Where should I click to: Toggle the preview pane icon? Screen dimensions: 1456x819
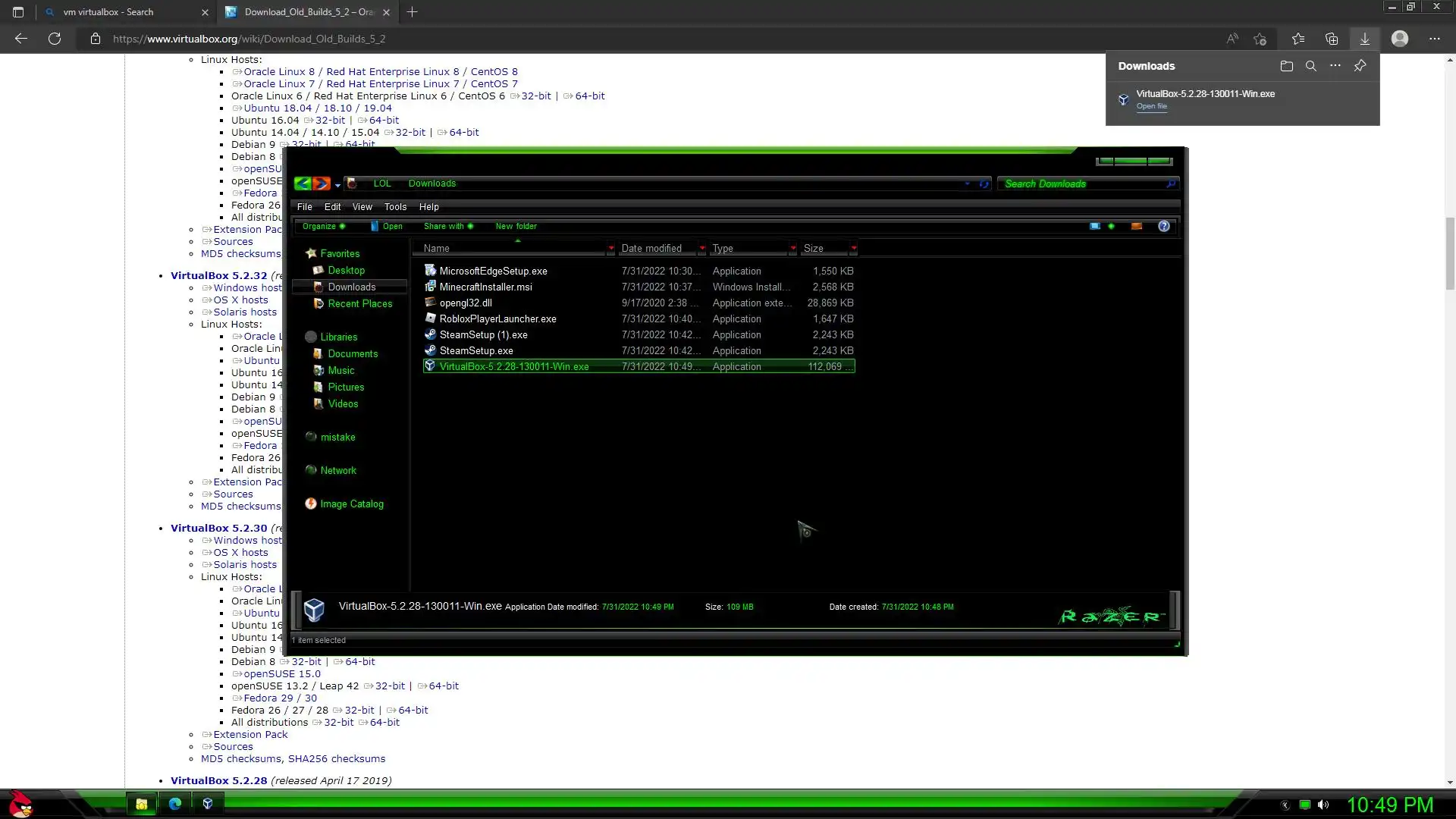click(1136, 226)
